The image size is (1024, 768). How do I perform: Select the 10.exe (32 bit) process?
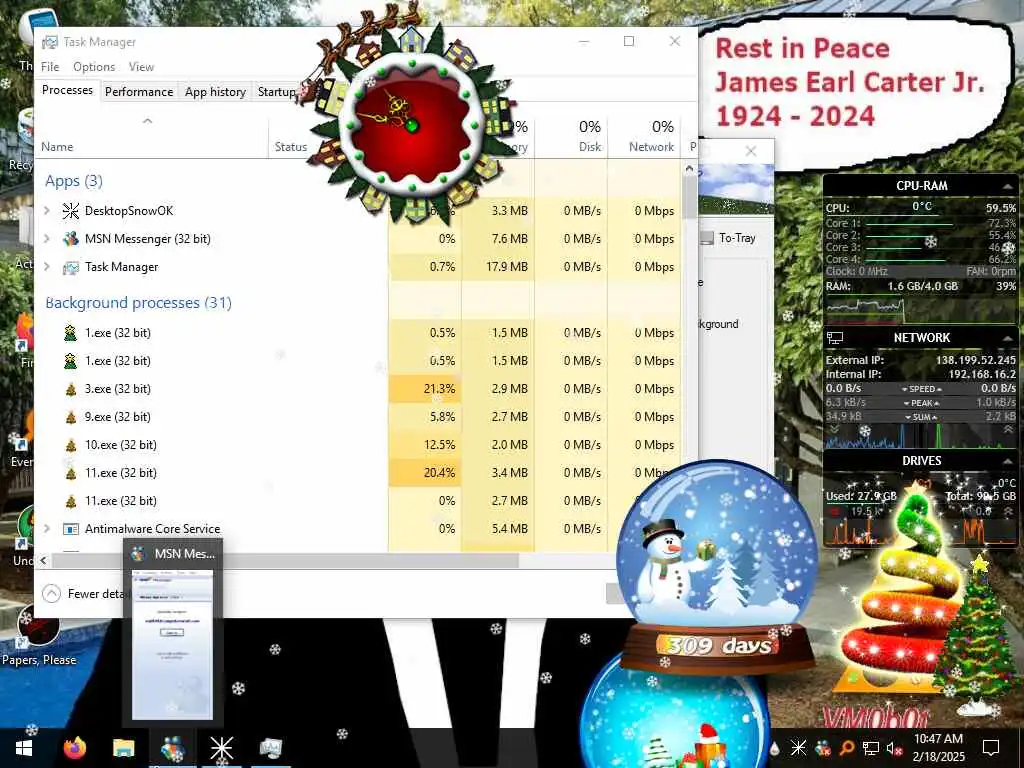[x=121, y=445]
